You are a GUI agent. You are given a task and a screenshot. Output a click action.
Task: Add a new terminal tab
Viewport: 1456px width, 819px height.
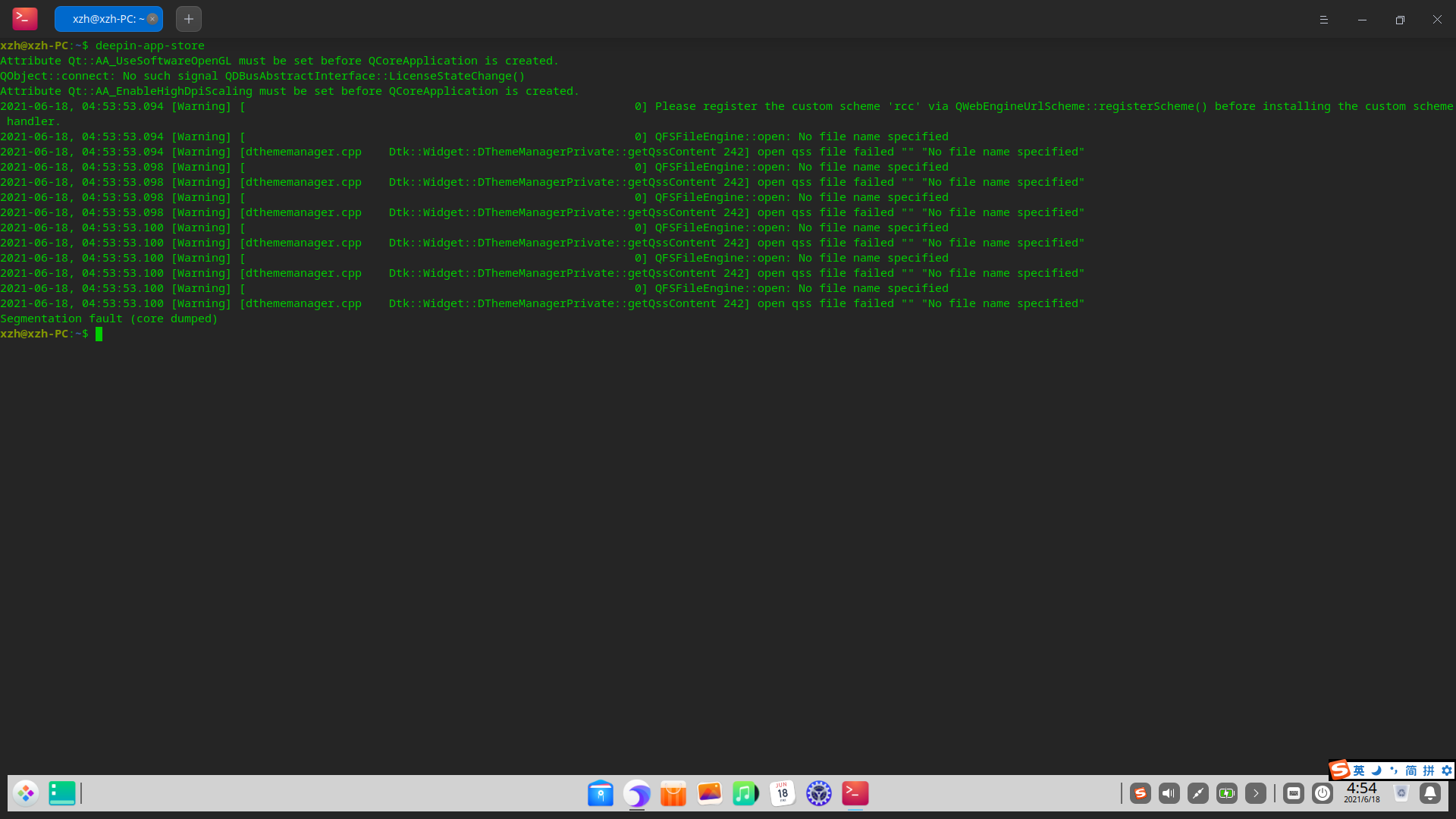189,19
